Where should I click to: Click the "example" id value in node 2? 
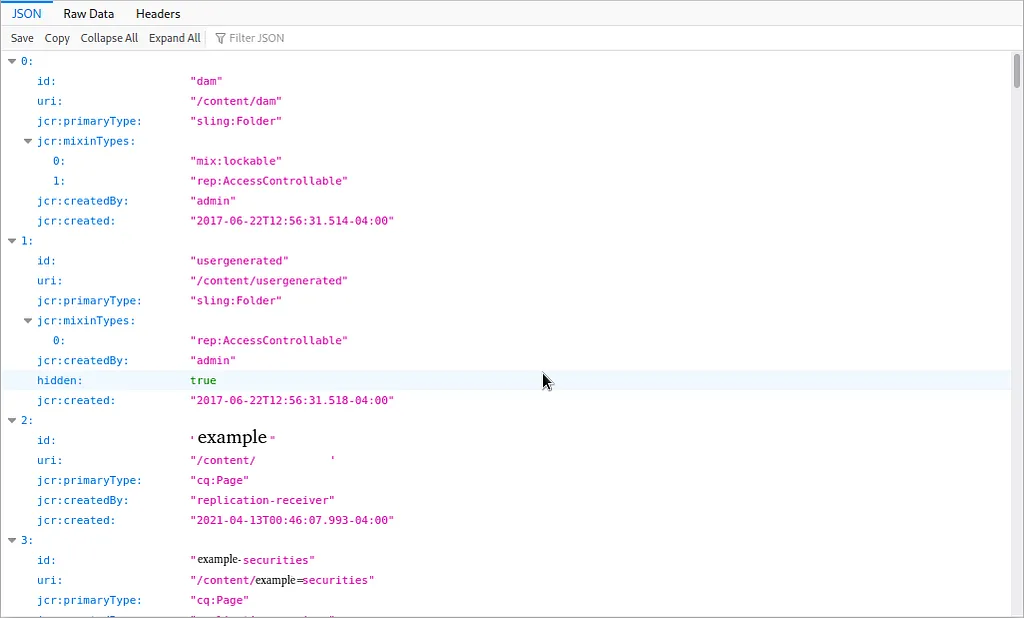pyautogui.click(x=232, y=437)
